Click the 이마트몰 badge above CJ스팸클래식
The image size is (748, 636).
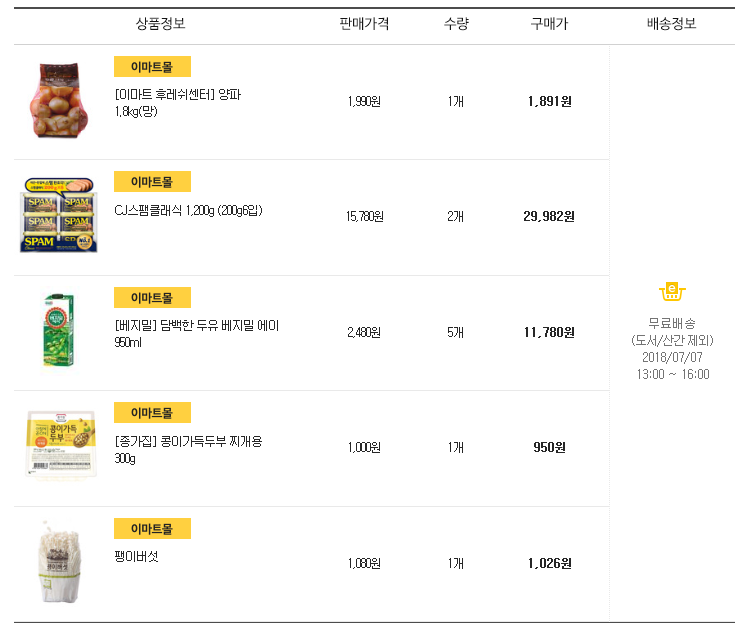pos(152,182)
